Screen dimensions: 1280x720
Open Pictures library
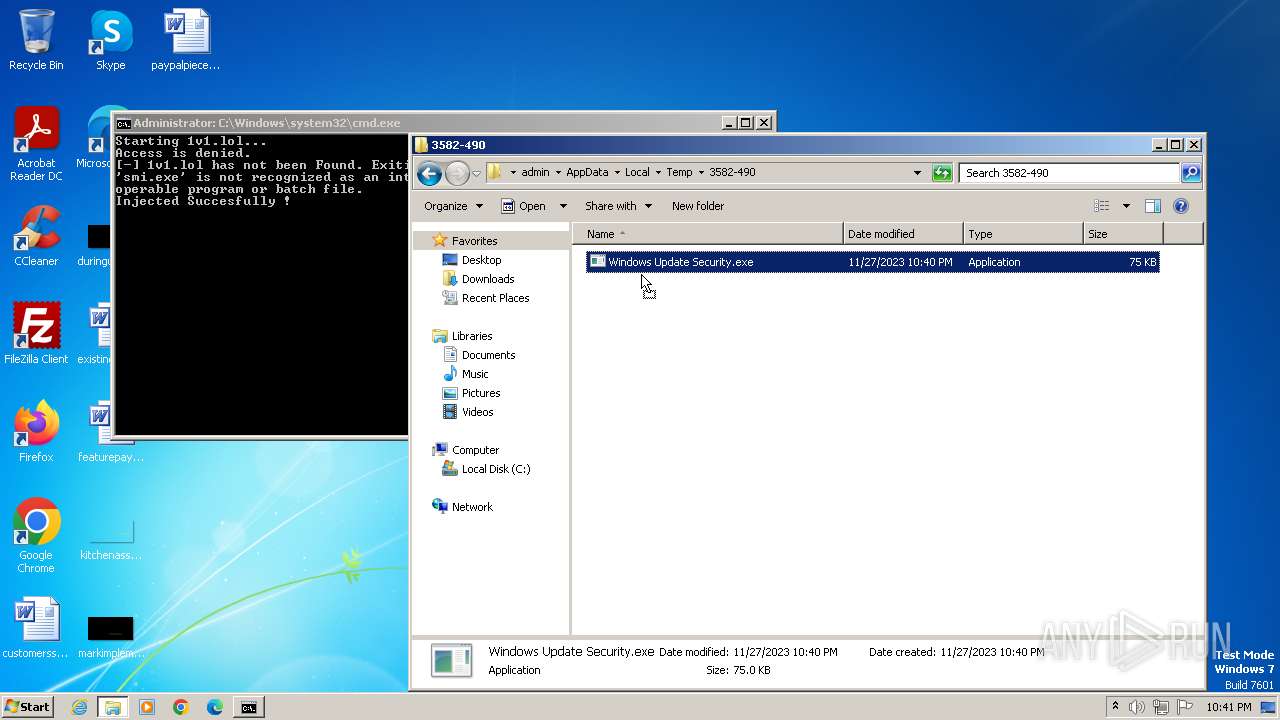point(480,393)
